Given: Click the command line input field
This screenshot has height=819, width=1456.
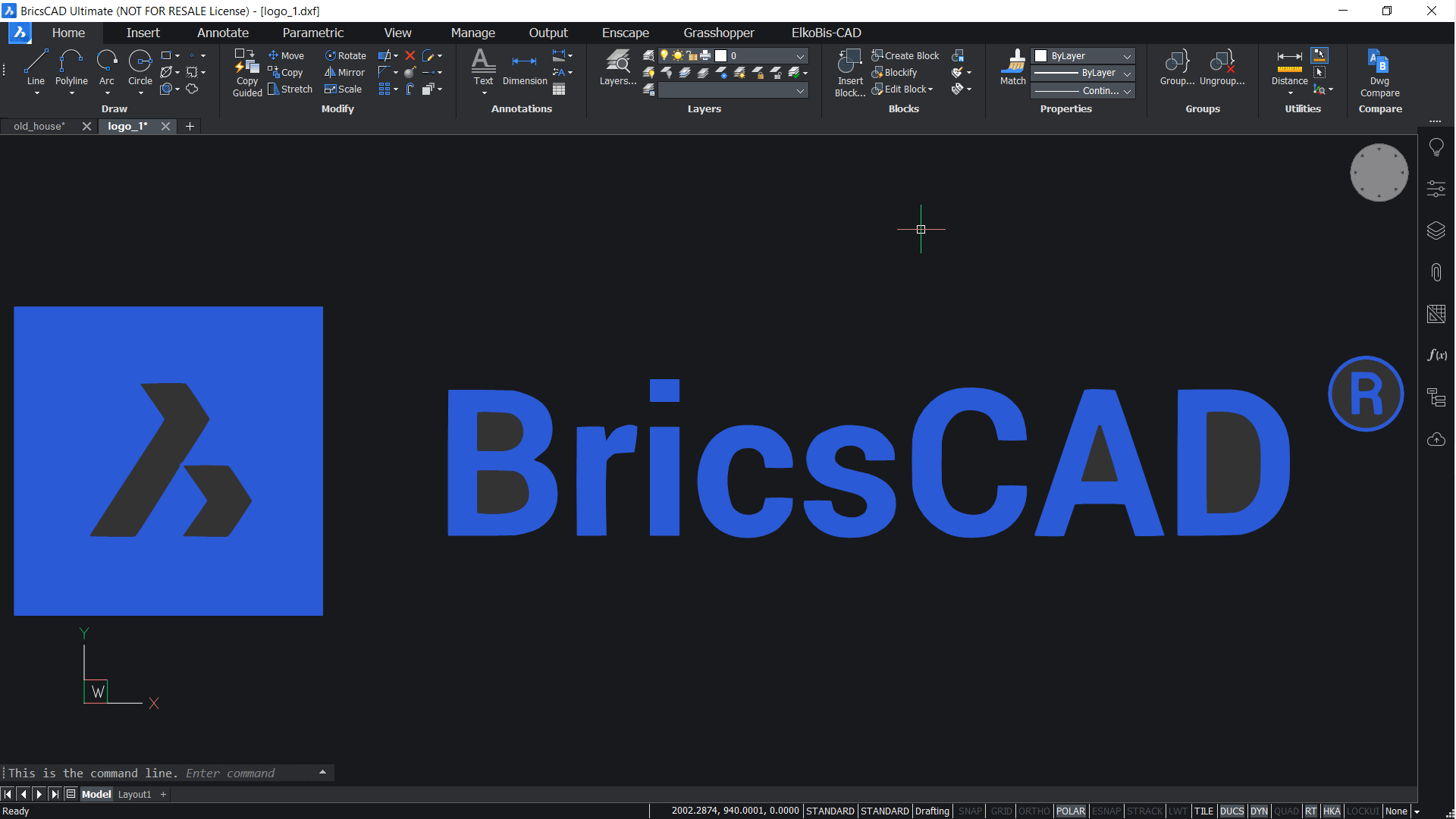Looking at the screenshot, I should click(x=227, y=773).
